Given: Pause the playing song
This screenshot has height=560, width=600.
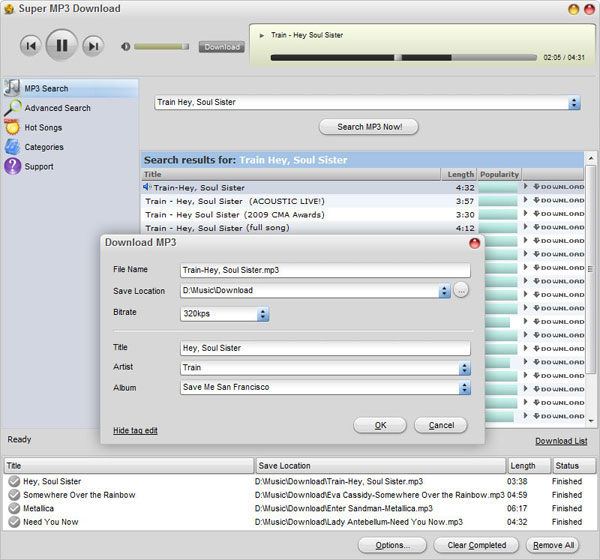Looking at the screenshot, I should tap(62, 45).
